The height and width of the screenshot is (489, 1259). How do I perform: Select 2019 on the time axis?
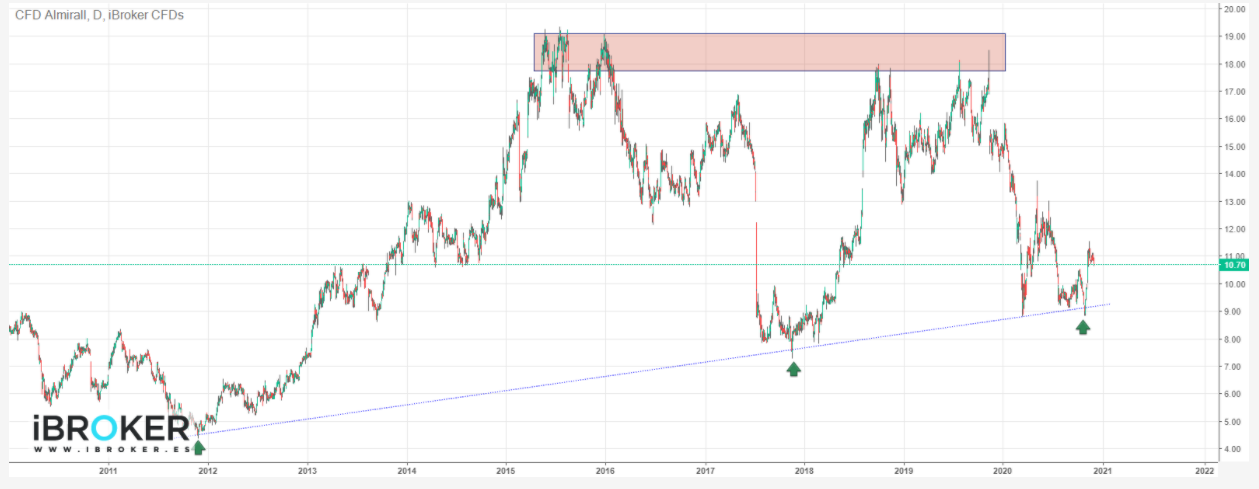[x=904, y=470]
